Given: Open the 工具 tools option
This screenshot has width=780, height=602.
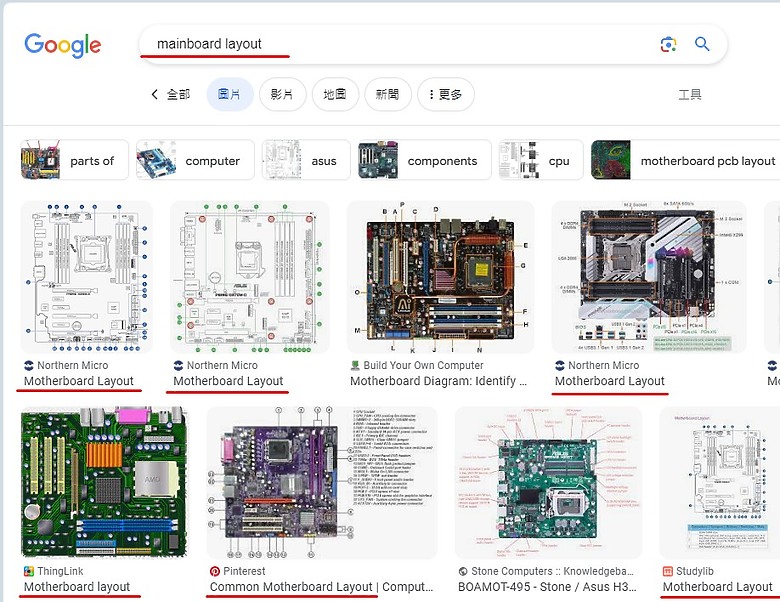Looking at the screenshot, I should pyautogui.click(x=690, y=95).
